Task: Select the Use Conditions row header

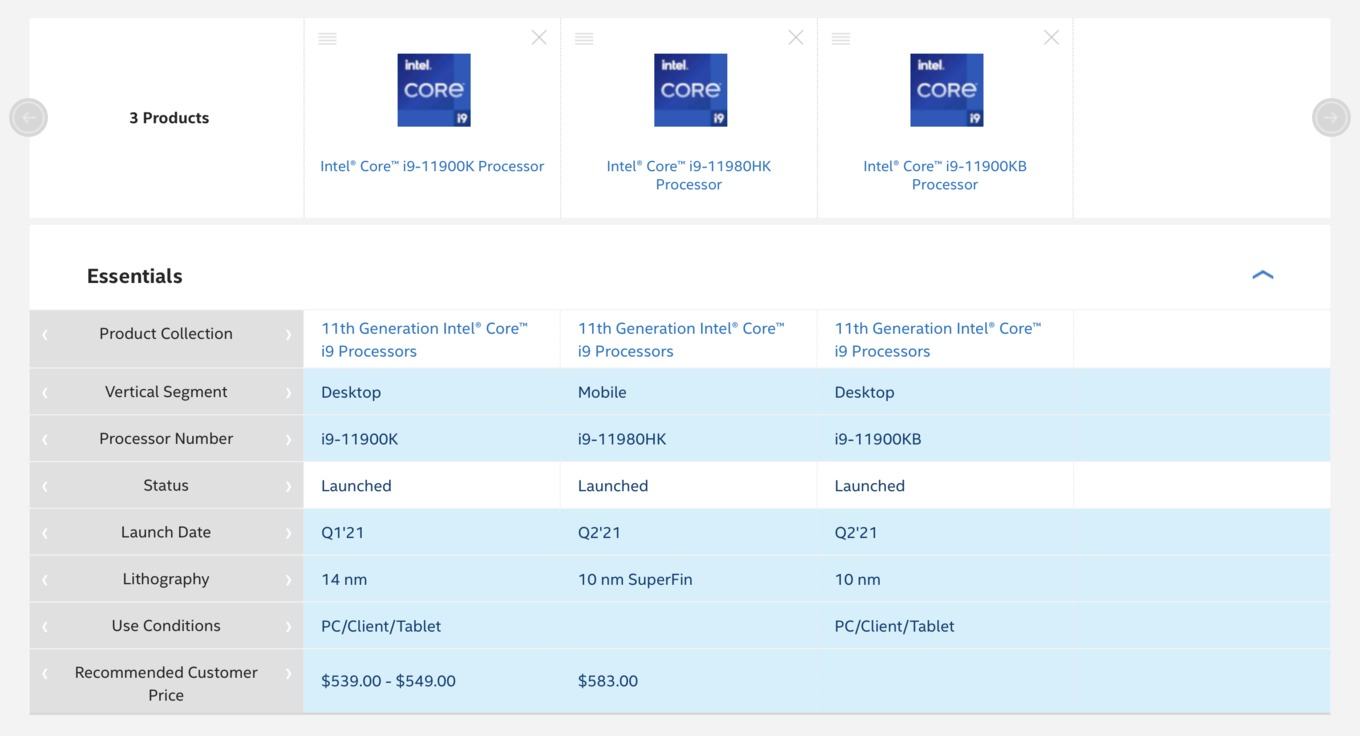Action: [x=166, y=626]
